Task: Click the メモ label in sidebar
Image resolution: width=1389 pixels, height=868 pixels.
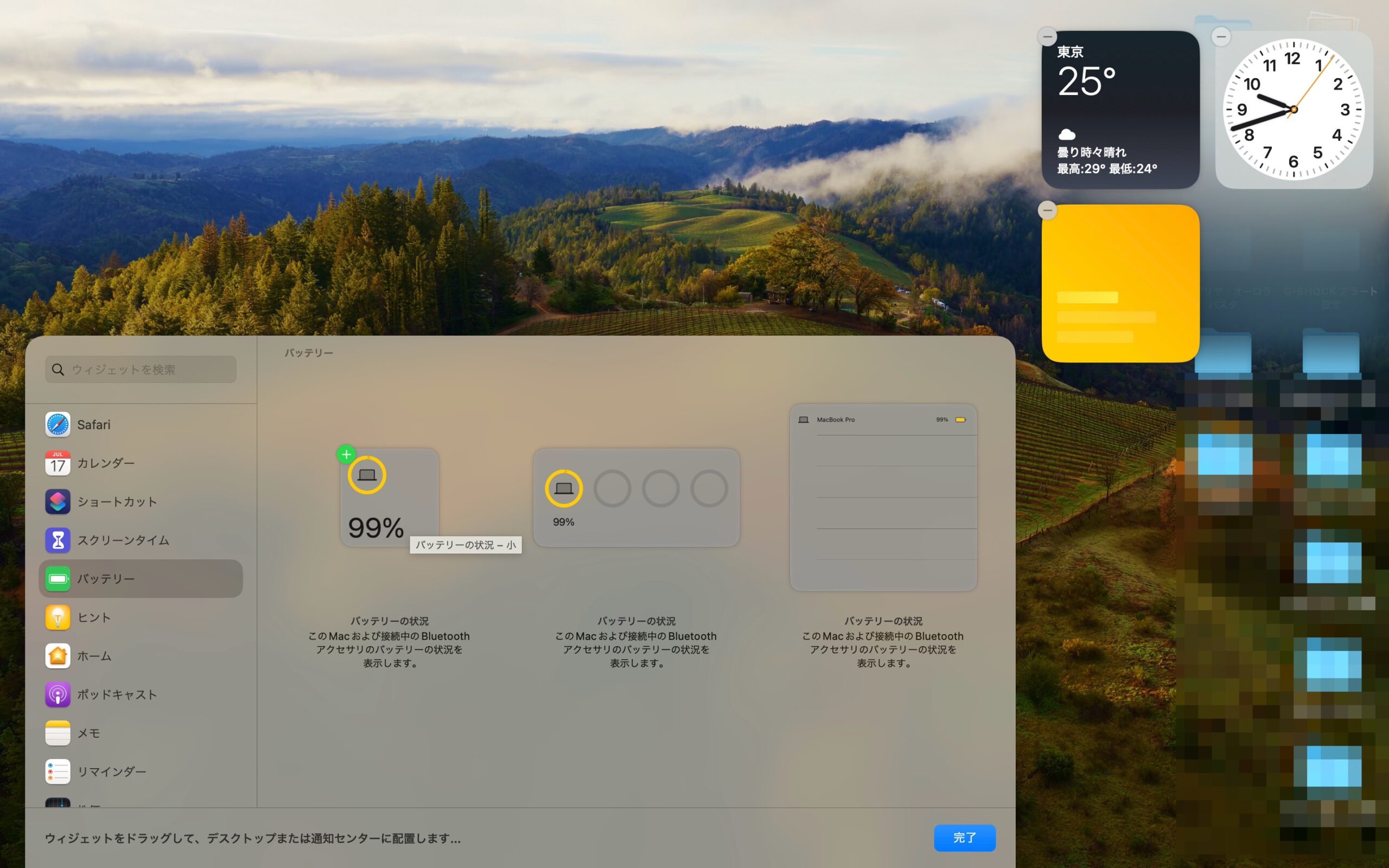Action: [89, 733]
